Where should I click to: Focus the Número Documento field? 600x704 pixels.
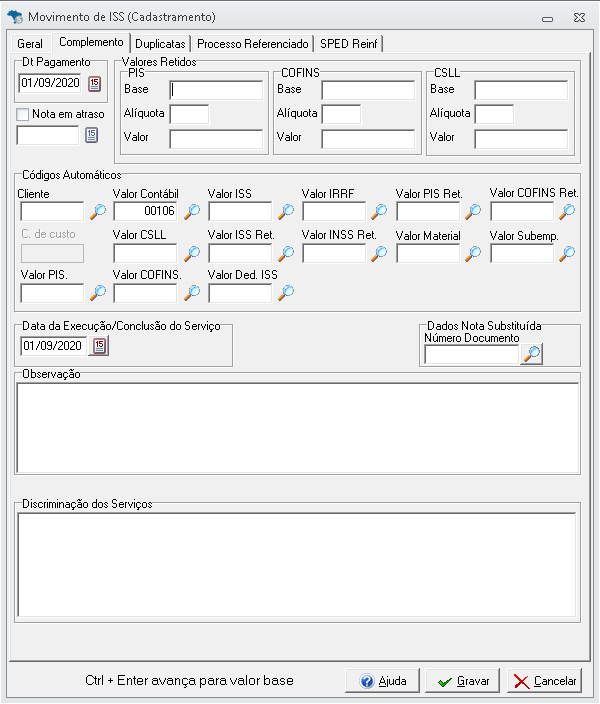[x=472, y=355]
